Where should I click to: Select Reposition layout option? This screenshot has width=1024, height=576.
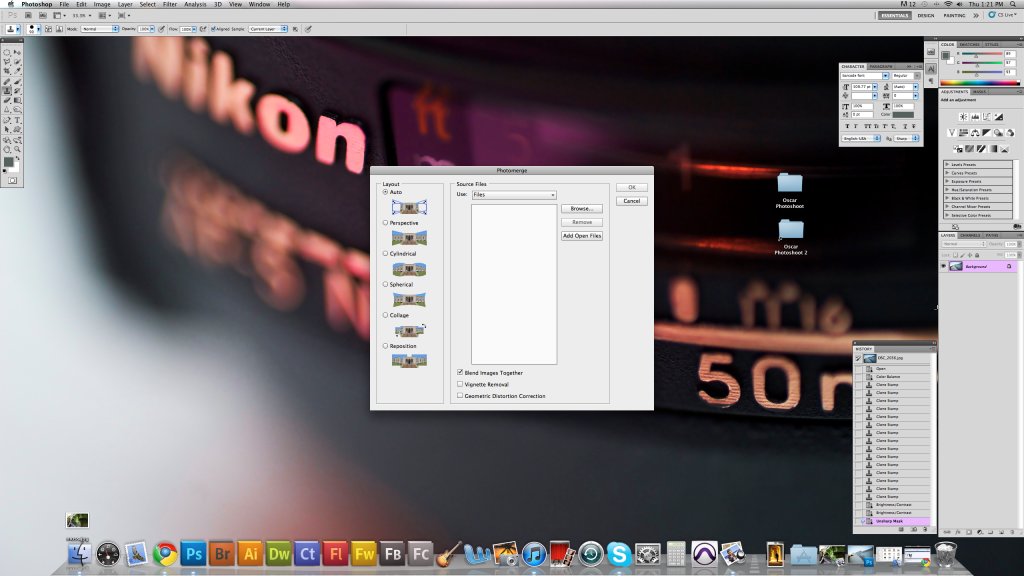(385, 345)
